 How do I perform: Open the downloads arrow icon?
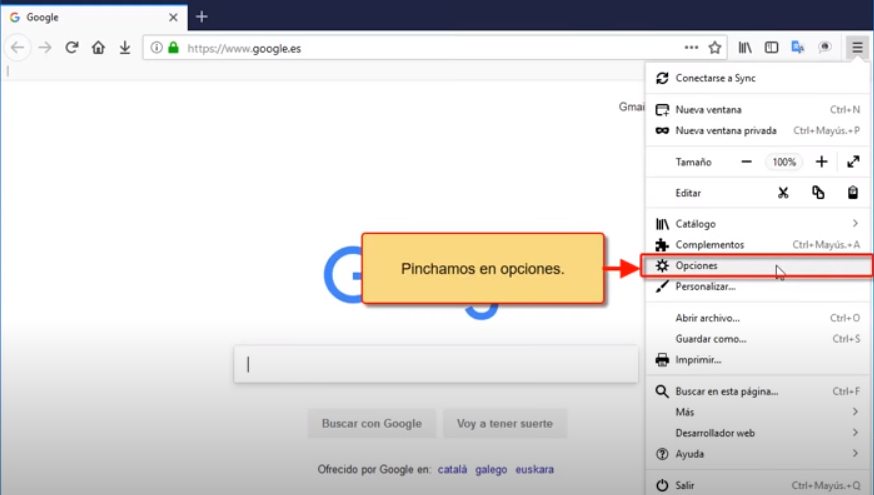[125, 48]
